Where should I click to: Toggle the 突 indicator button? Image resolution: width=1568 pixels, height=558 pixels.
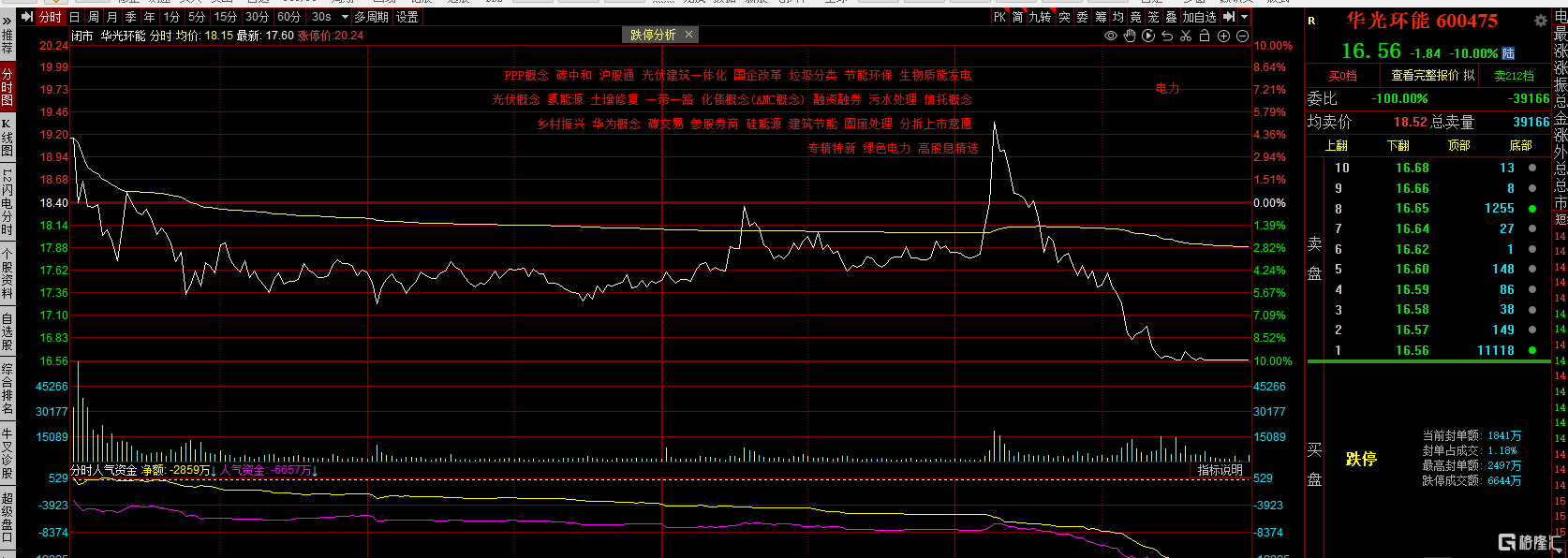(1064, 17)
